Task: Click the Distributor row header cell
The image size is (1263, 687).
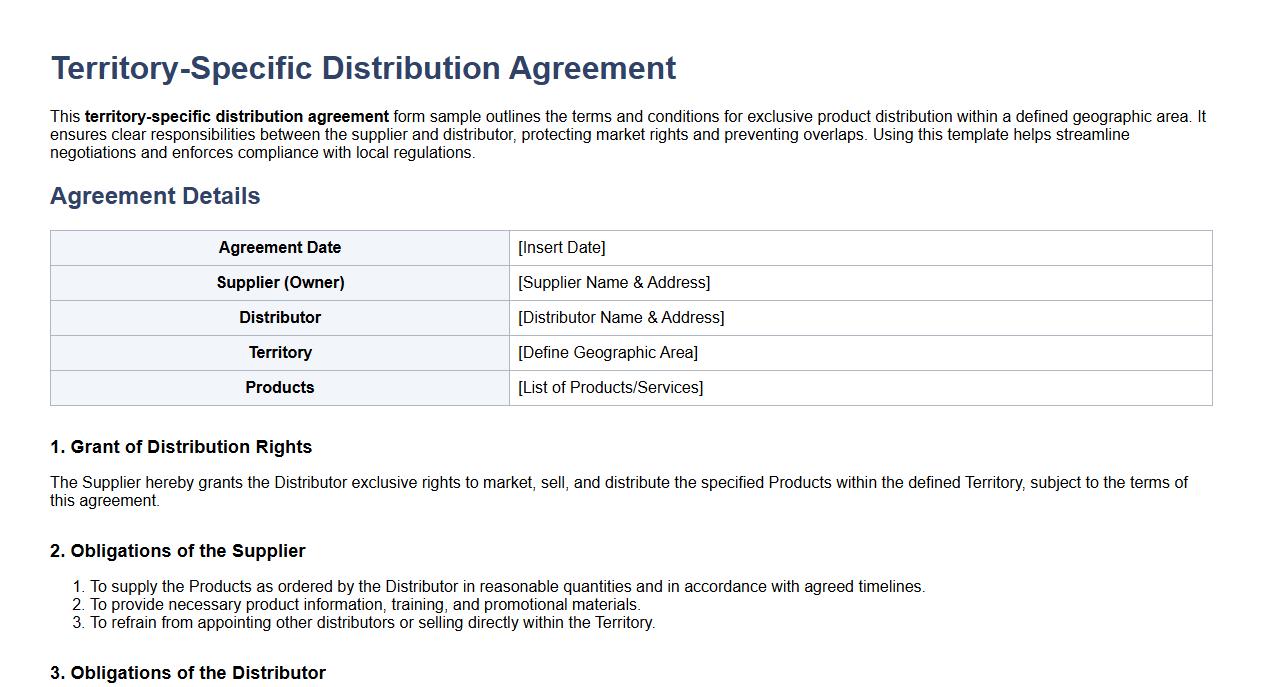Action: 280,317
